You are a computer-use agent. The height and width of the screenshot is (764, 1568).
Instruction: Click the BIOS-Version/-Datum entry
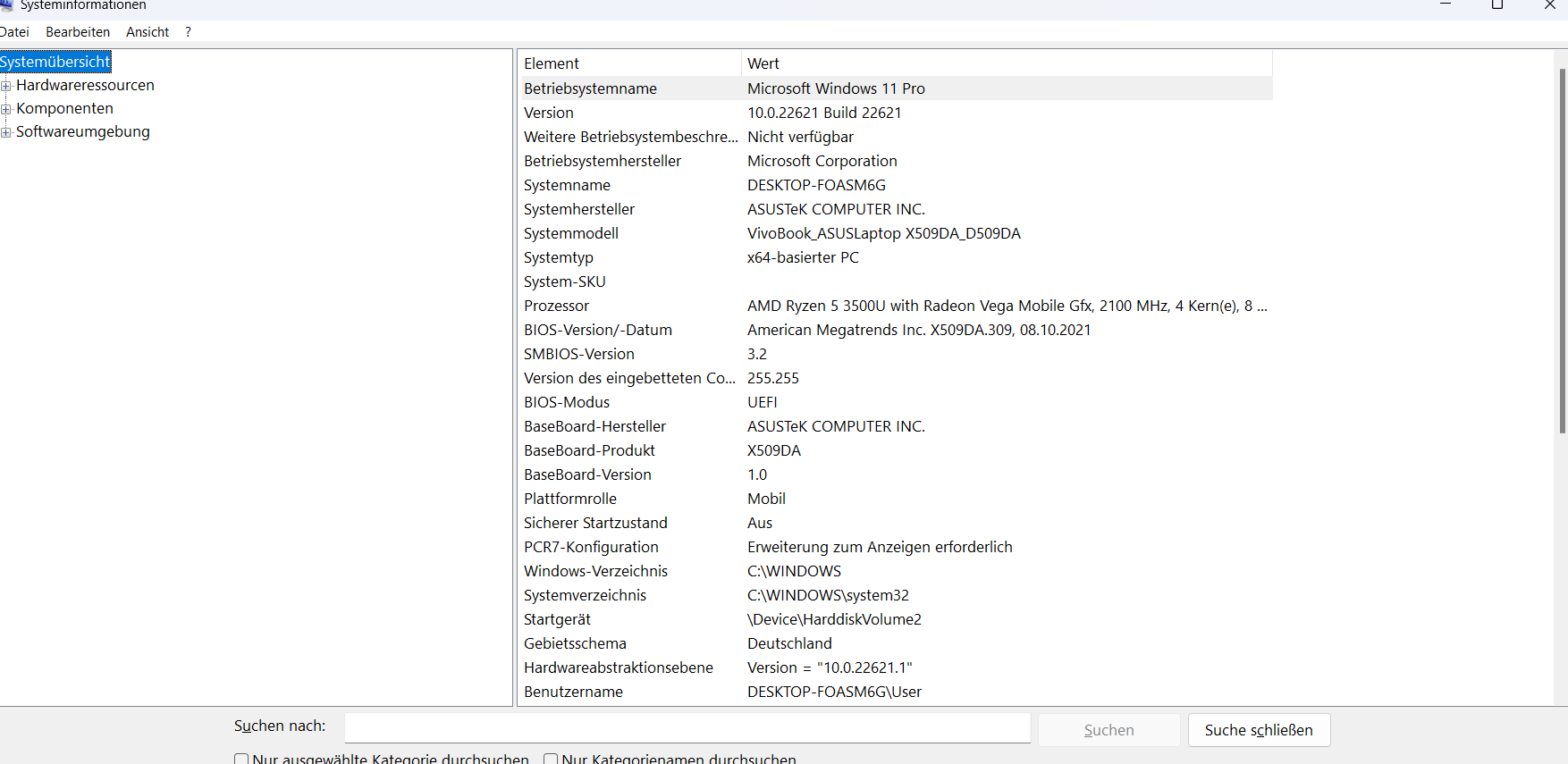coord(598,330)
